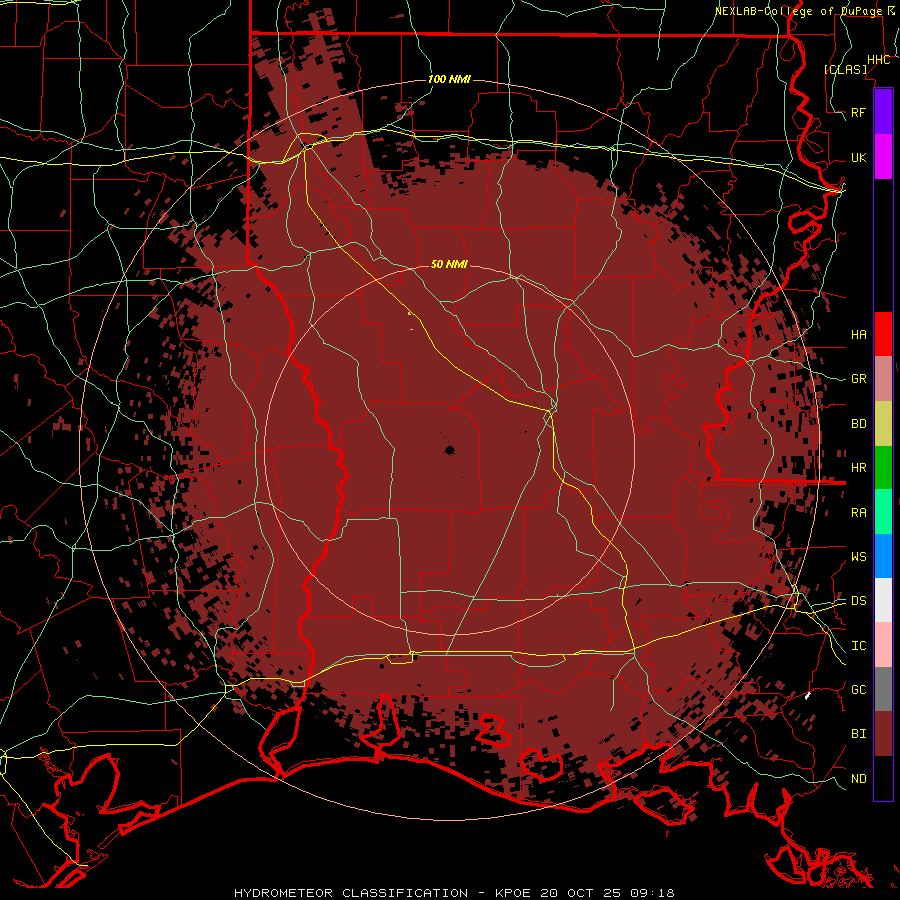Click the GR pink legend swatch
The image size is (900, 900).
883,379
